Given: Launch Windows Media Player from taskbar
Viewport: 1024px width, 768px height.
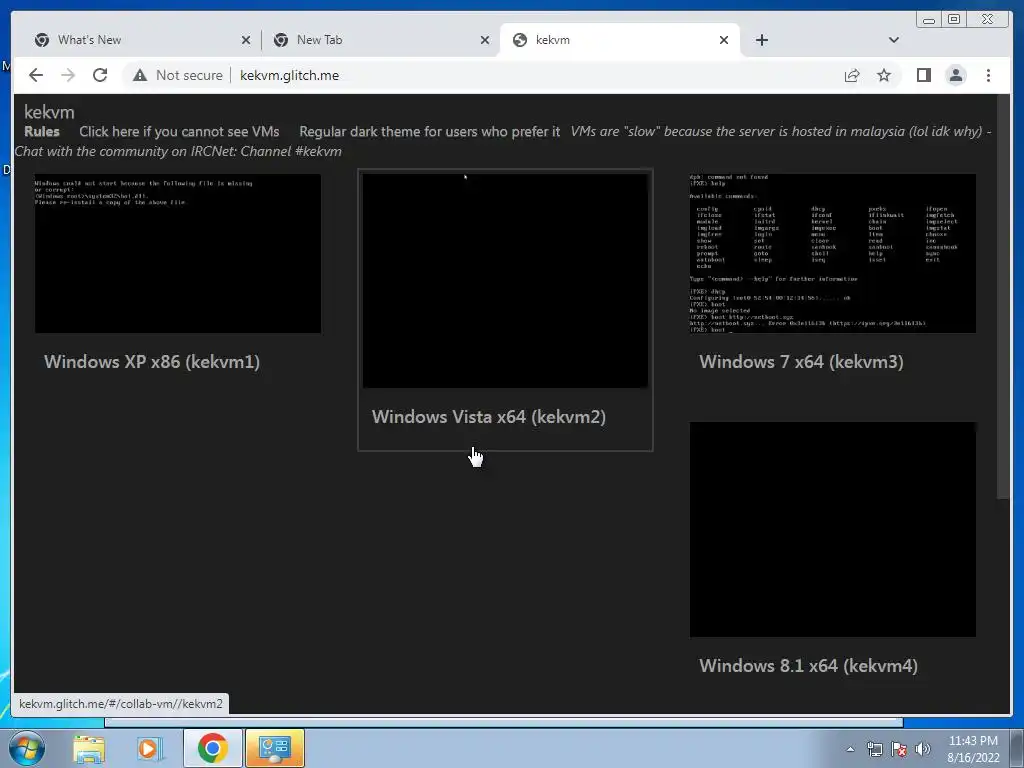Looking at the screenshot, I should [150, 748].
